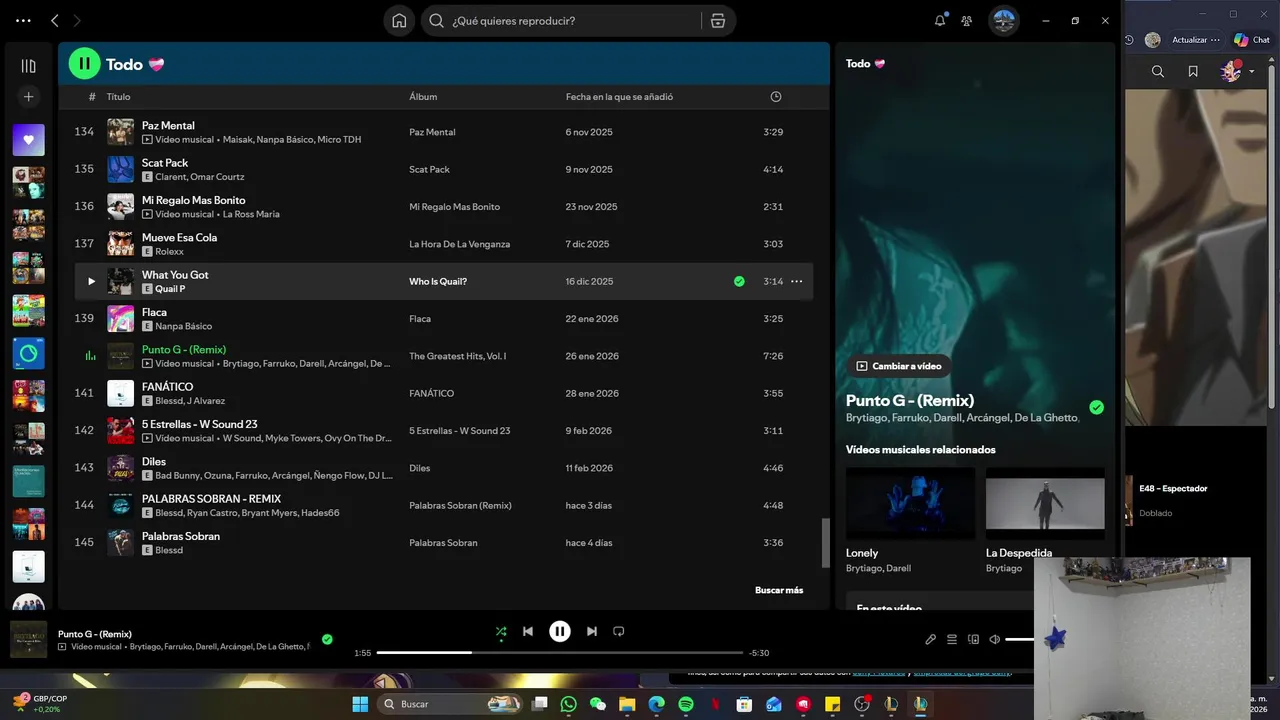The height and width of the screenshot is (720, 1280).
Task: Open the Lonely related video thumbnail
Action: click(910, 503)
